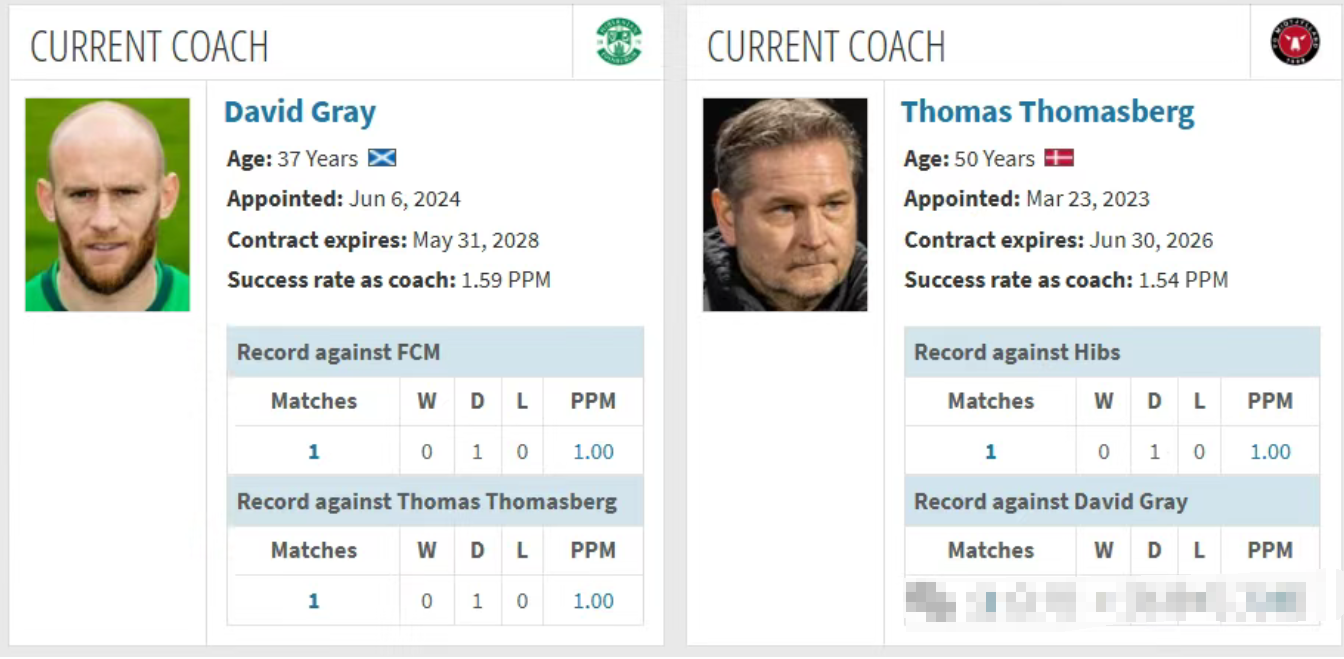Click matches count in Record against FCM
The image size is (1344, 659).
click(x=313, y=452)
